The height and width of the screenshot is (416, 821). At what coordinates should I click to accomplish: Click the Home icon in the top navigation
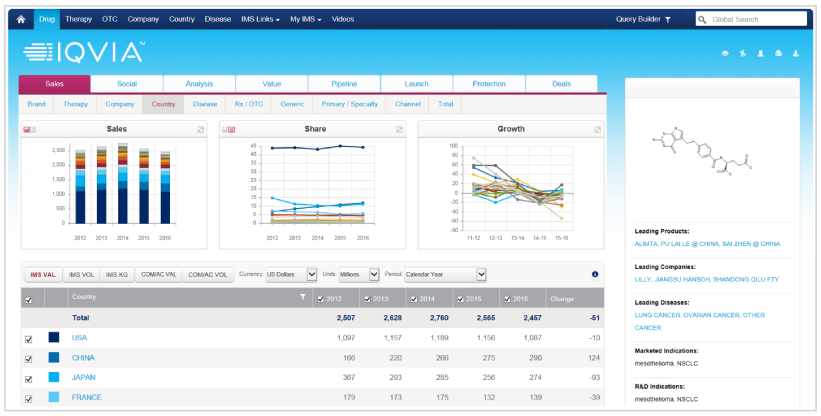[x=21, y=19]
